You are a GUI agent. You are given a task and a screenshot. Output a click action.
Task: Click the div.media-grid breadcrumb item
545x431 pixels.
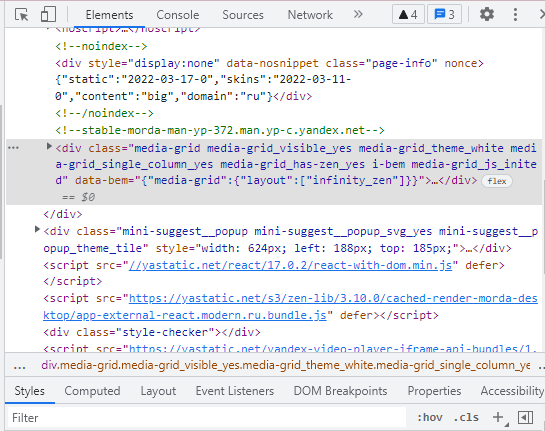(x=286, y=365)
